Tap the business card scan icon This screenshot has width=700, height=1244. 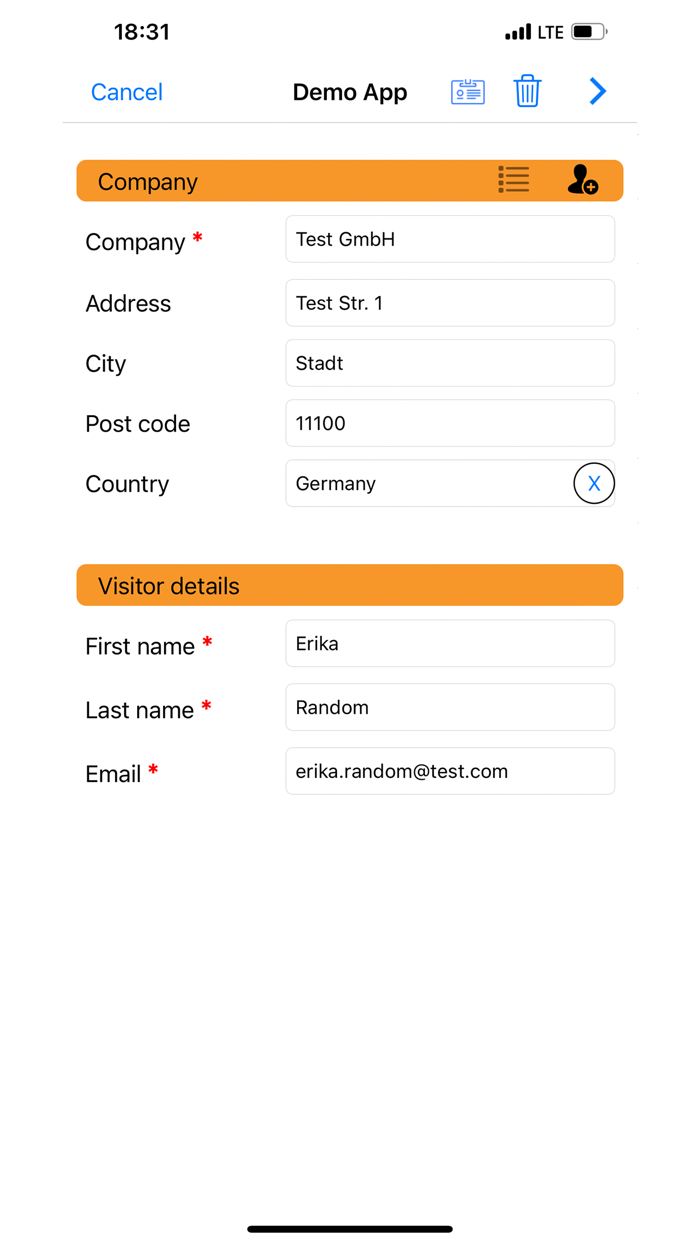tap(467, 92)
